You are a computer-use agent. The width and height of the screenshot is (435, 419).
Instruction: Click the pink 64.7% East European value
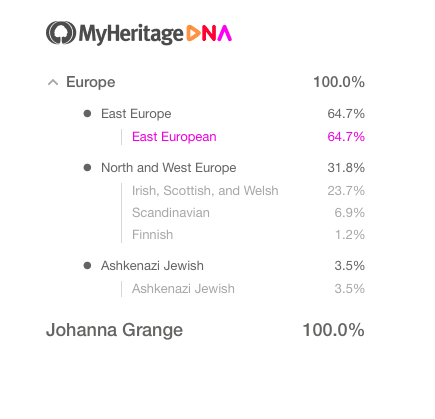point(346,137)
